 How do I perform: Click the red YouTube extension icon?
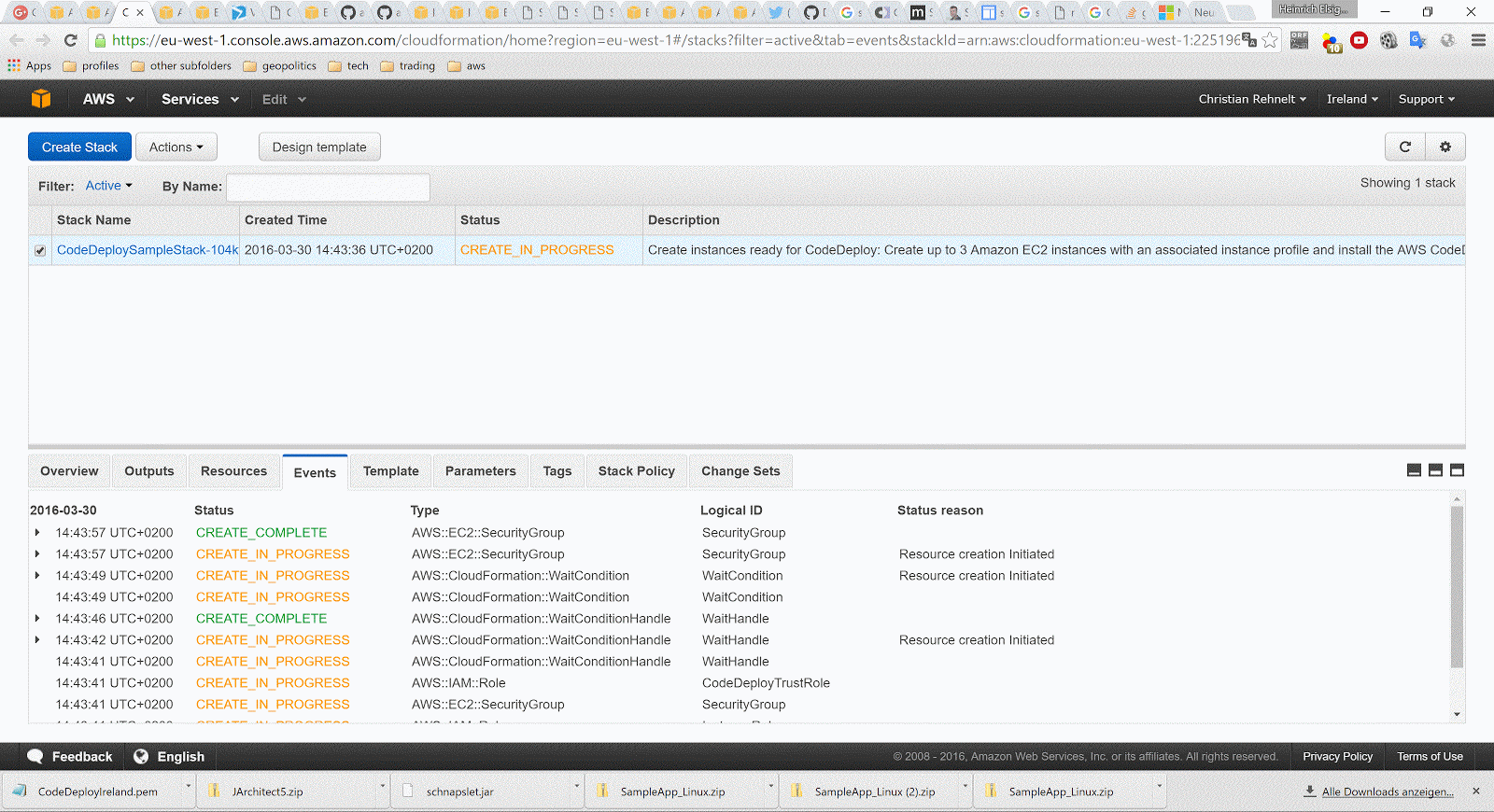[1359, 40]
